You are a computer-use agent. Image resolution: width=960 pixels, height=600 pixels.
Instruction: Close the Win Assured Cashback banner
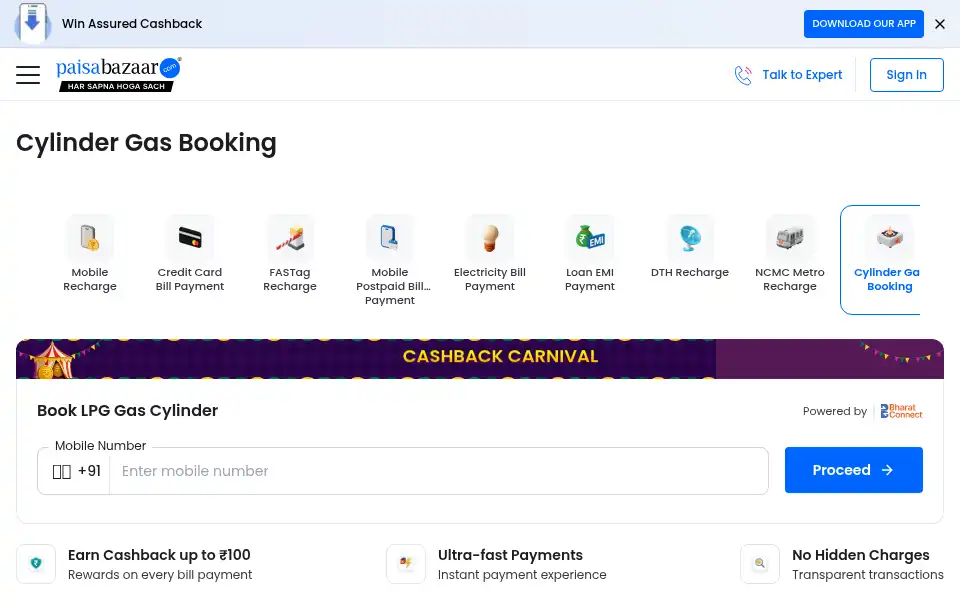tap(940, 24)
